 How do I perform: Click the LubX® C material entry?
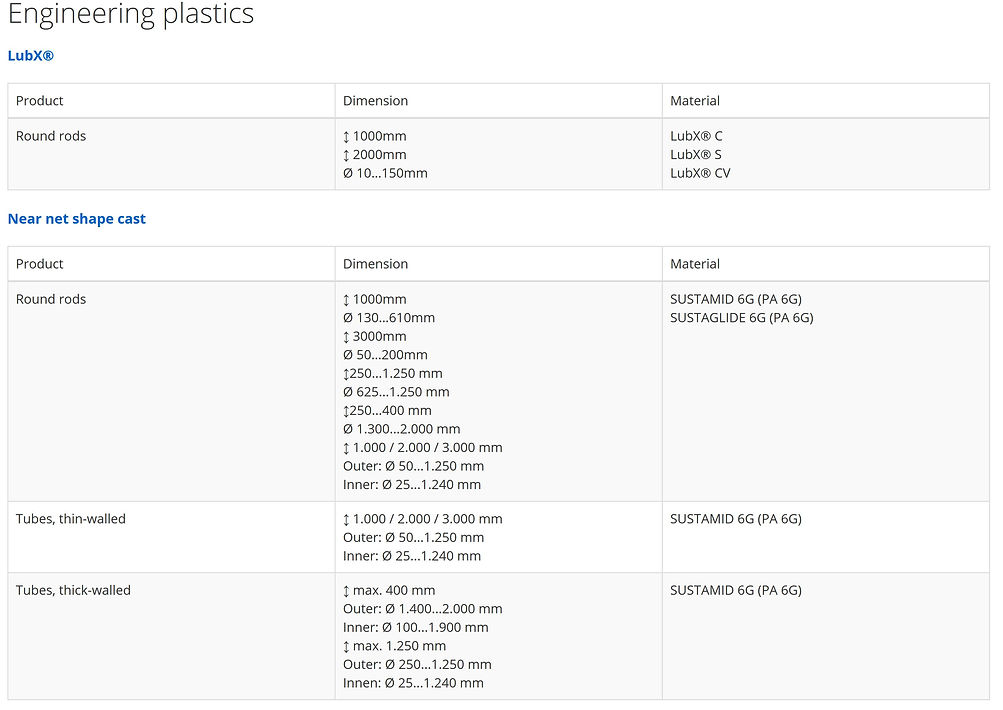(696, 136)
